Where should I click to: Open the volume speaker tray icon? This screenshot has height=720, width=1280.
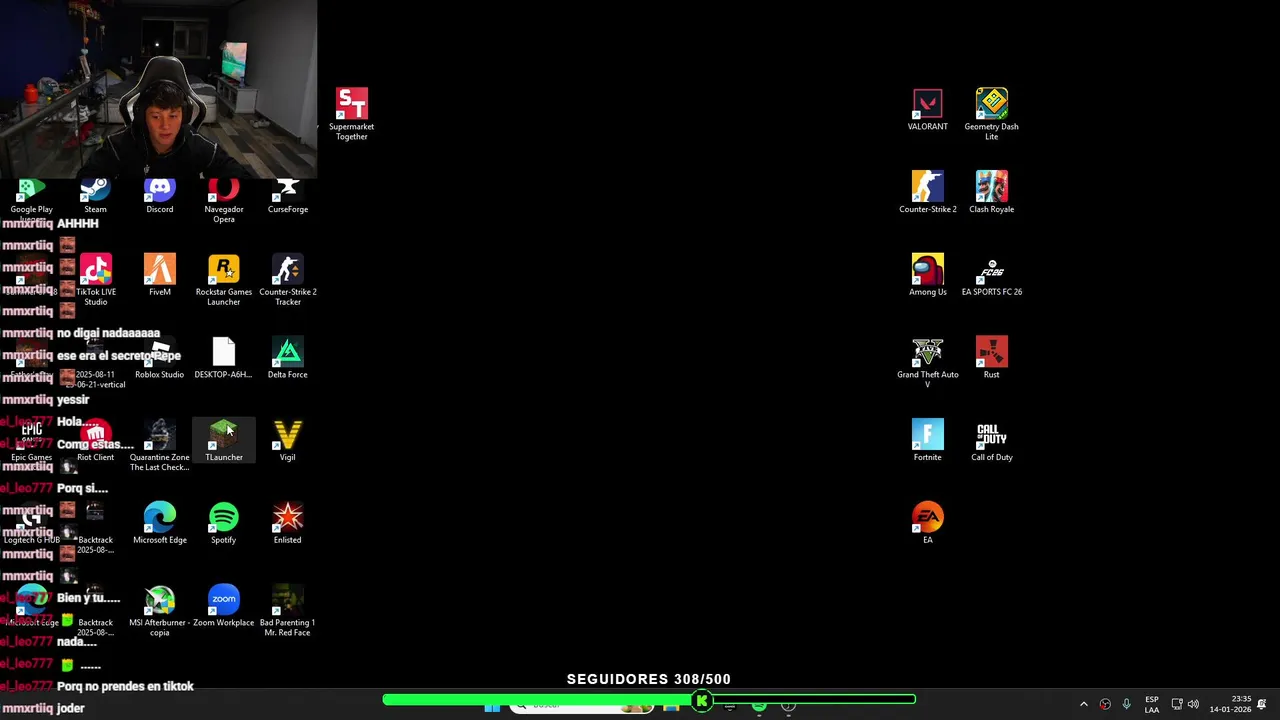click(x=1192, y=704)
